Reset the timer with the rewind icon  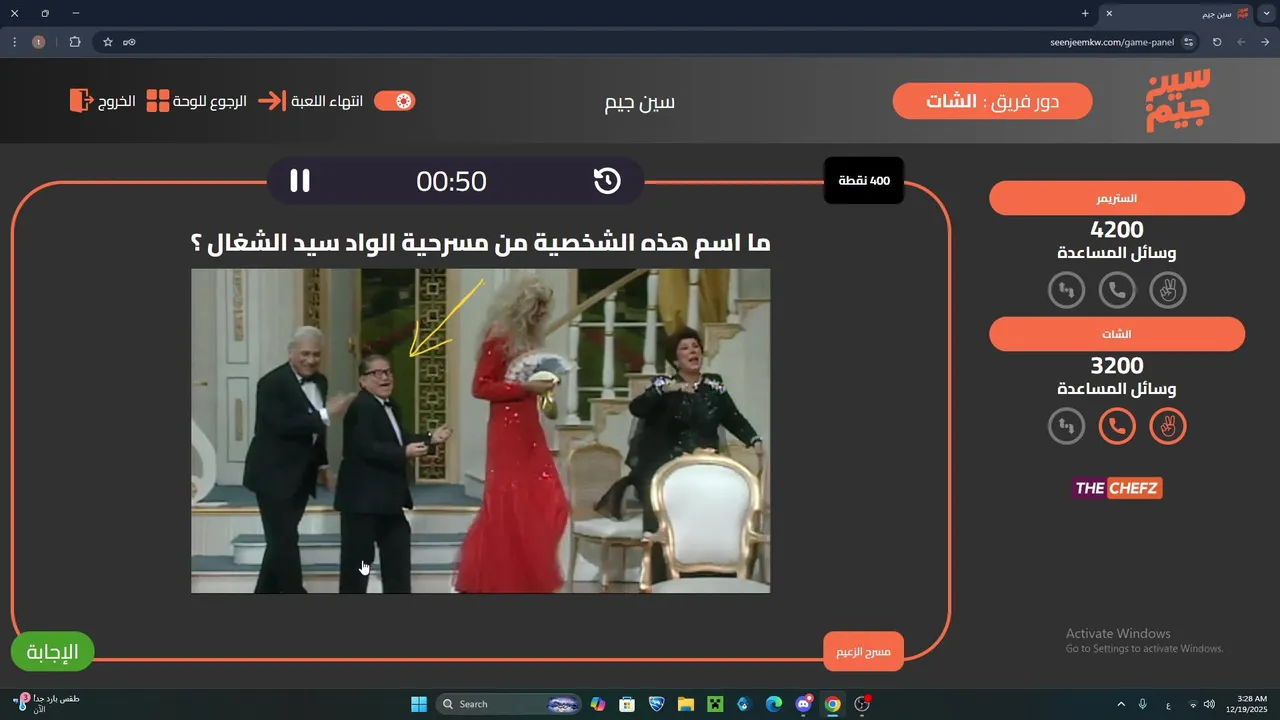coord(607,181)
